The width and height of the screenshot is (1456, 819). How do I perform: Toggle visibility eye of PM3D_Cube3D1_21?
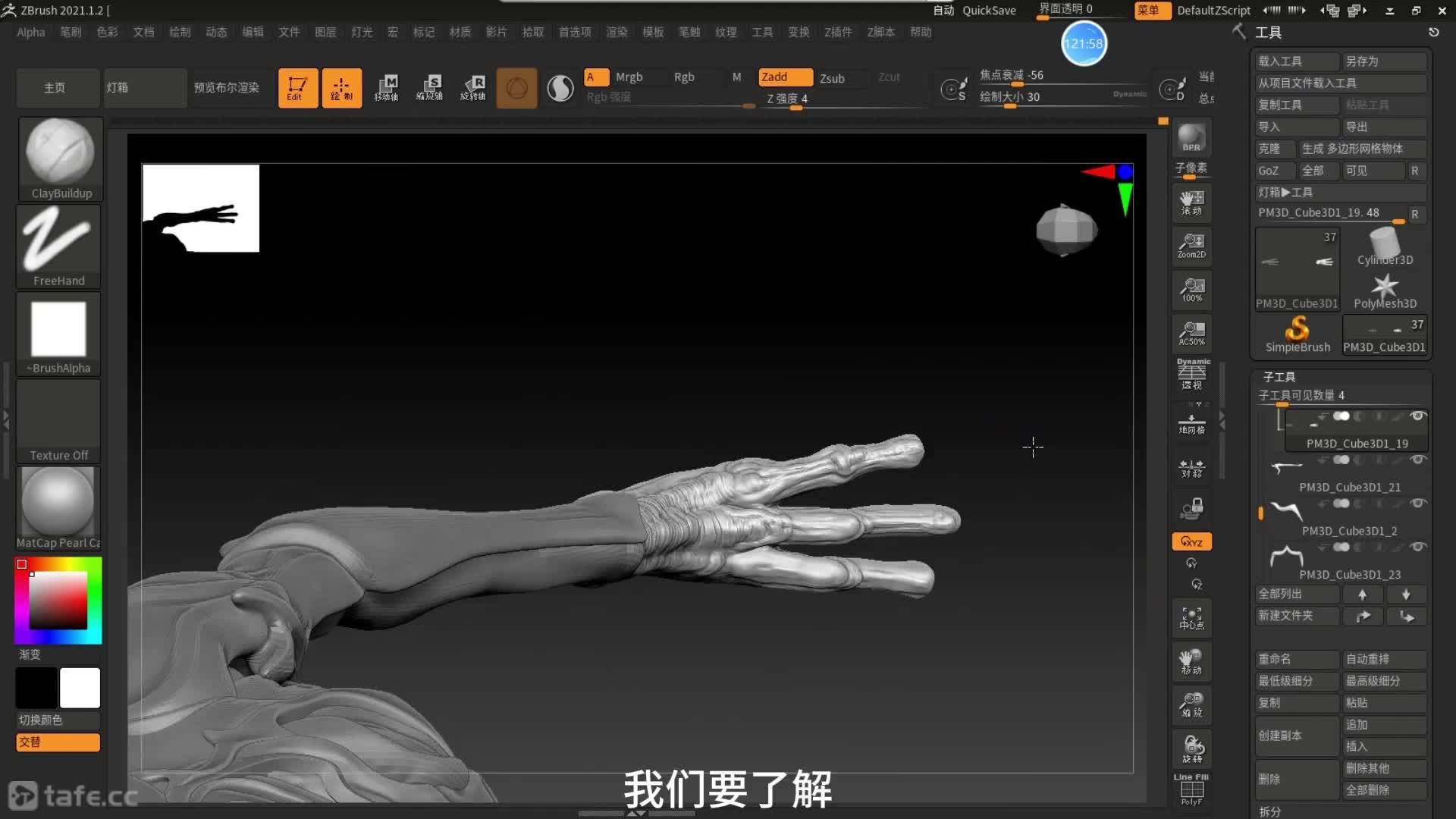1417,460
